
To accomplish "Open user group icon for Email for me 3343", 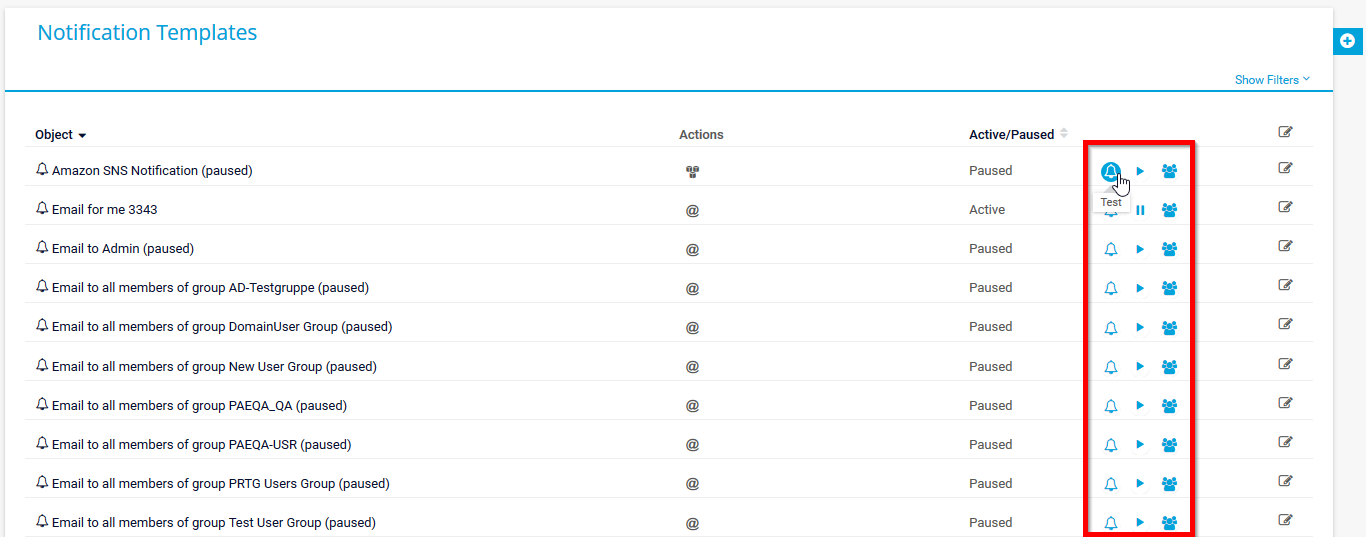I will pos(1169,210).
